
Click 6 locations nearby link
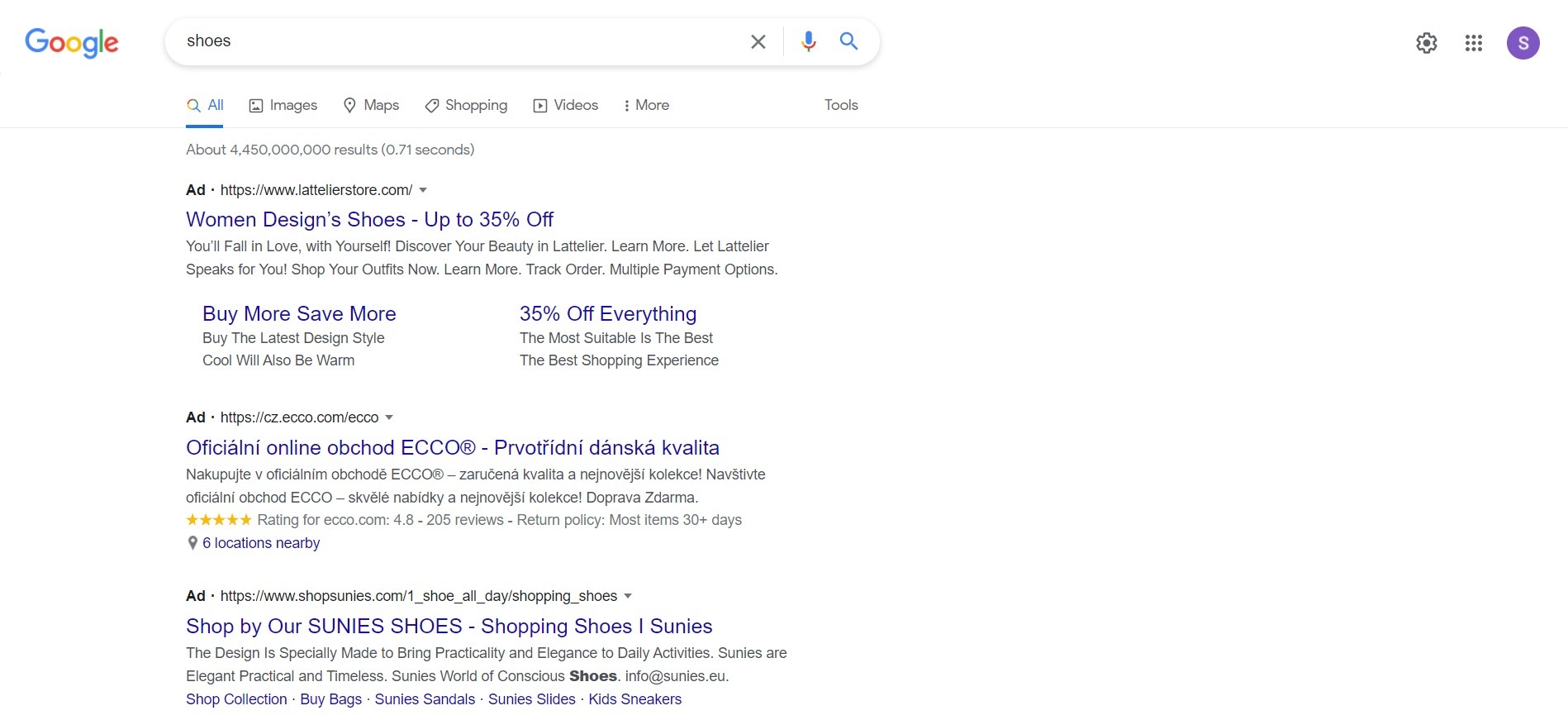click(261, 543)
